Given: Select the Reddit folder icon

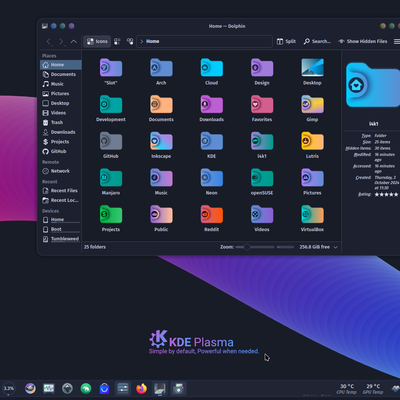Looking at the screenshot, I should [x=212, y=214].
